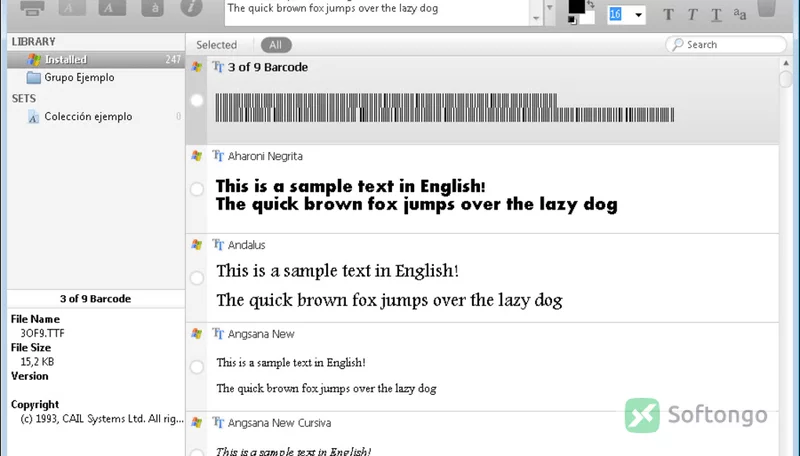The image size is (800, 456).
Task: Reset the default black and white colors icon
Action: coord(572,20)
